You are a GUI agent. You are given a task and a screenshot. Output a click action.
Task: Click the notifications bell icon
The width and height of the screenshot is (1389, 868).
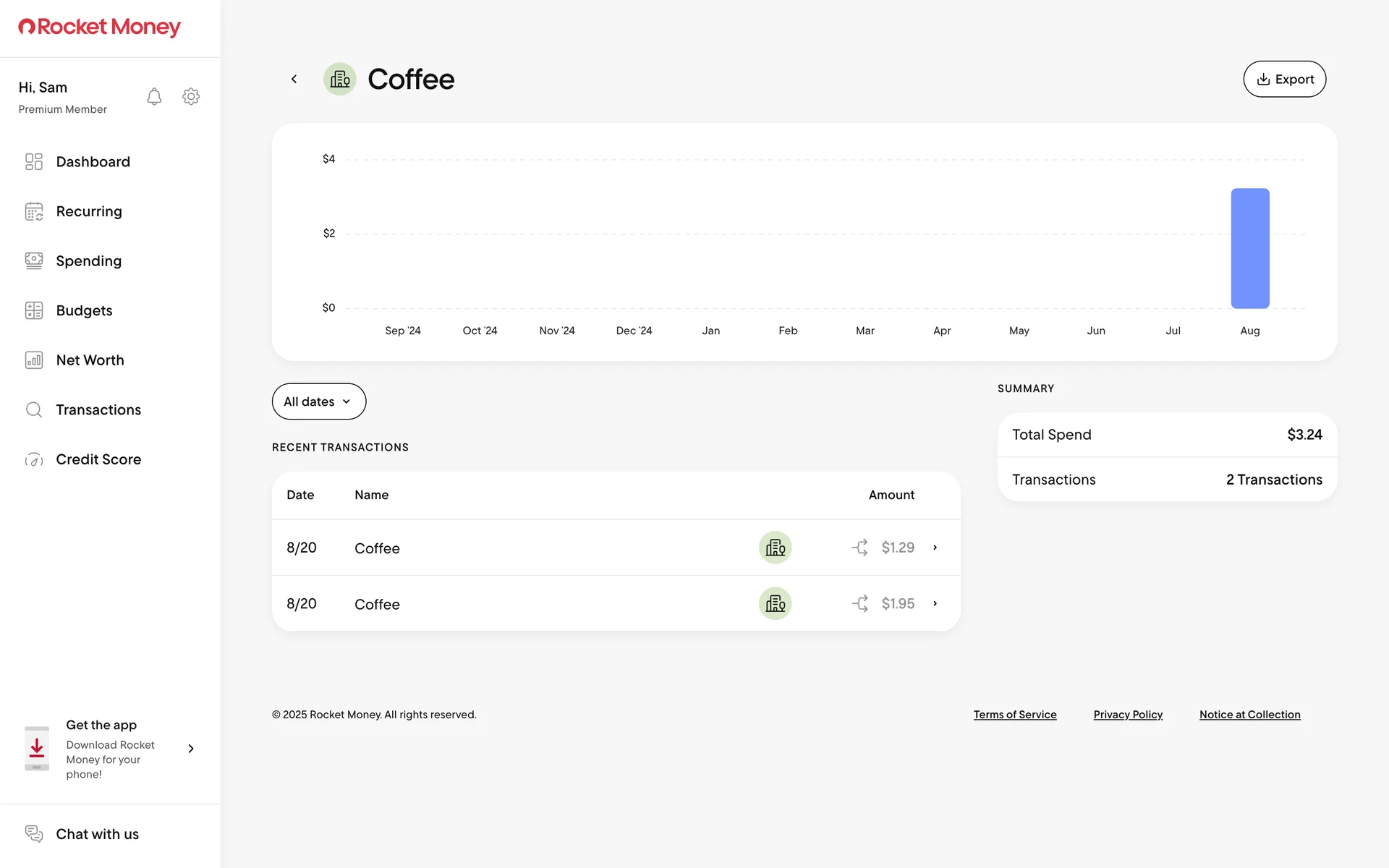(154, 97)
